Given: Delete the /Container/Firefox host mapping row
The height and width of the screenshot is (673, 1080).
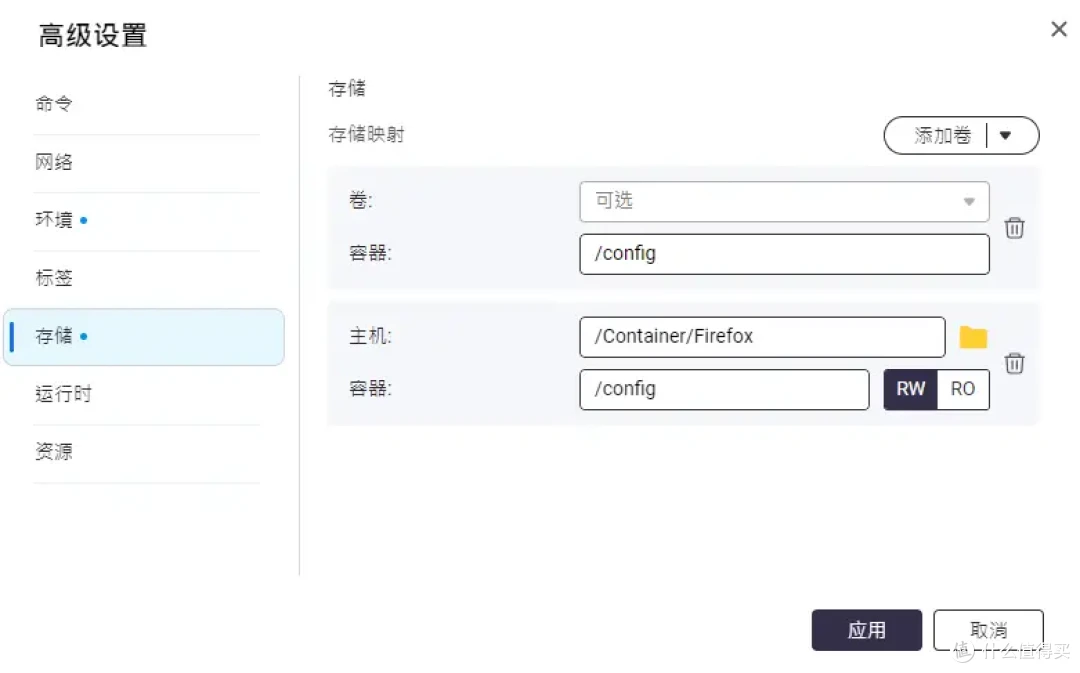Looking at the screenshot, I should tap(1014, 363).
